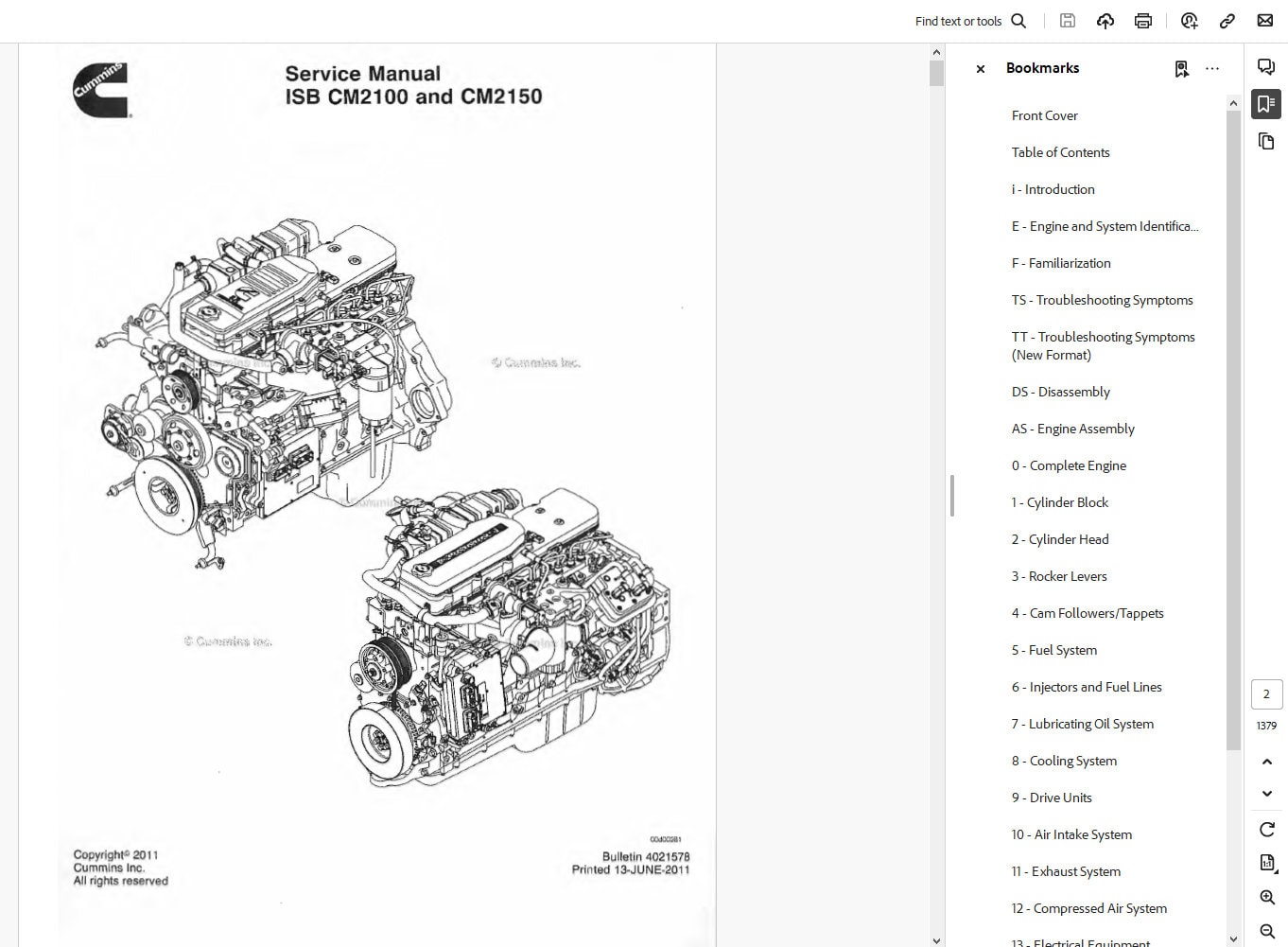Image resolution: width=1288 pixels, height=947 pixels.
Task: Click the page number input showing 2
Action: pos(1267,693)
